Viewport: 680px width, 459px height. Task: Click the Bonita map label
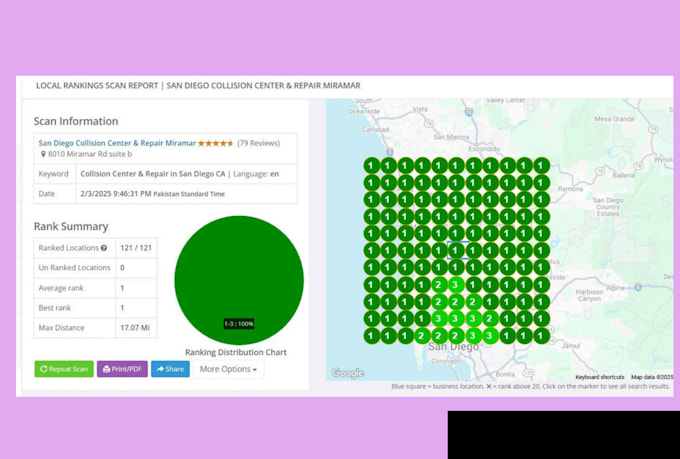[505, 374]
